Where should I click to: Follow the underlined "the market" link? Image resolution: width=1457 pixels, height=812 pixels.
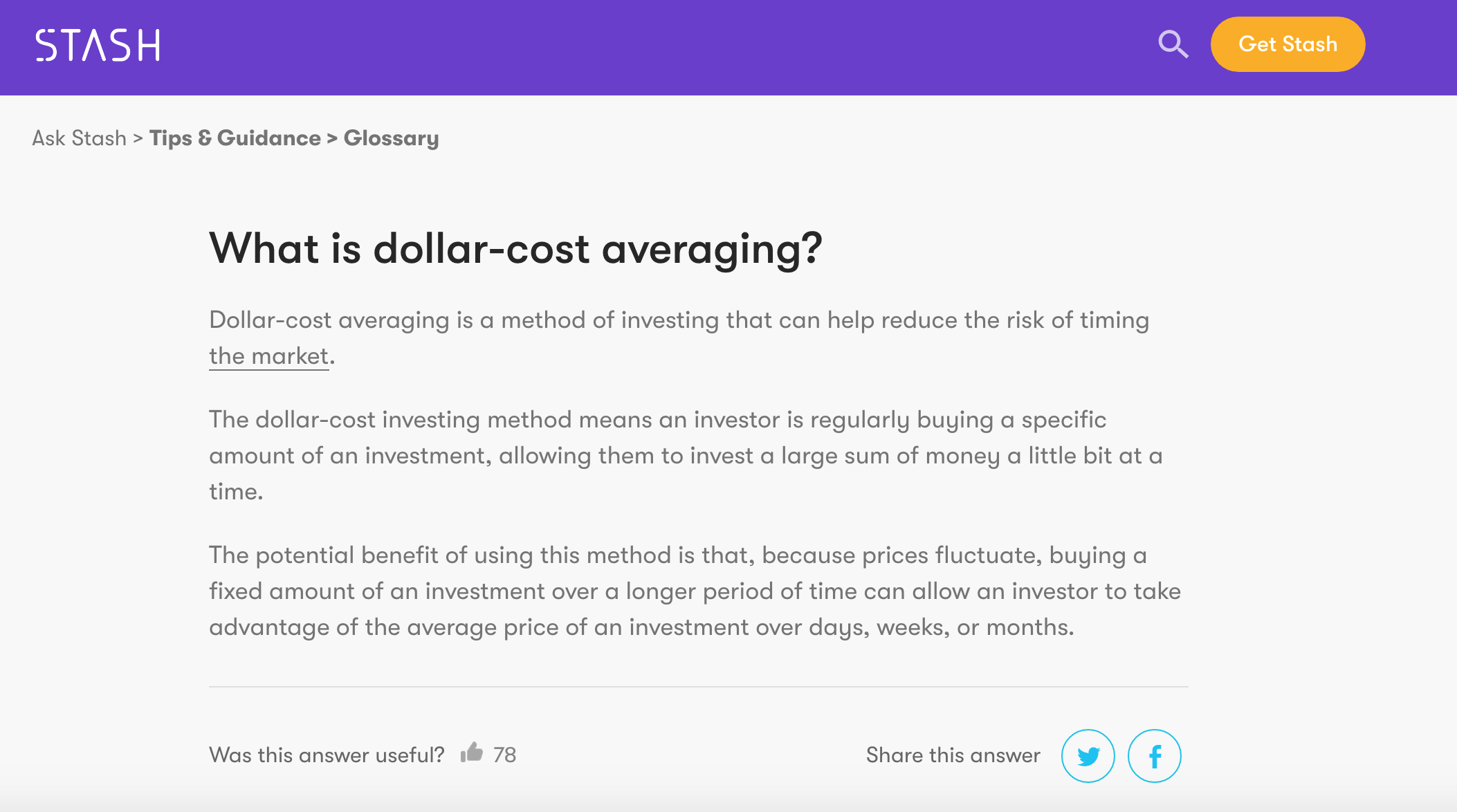268,356
